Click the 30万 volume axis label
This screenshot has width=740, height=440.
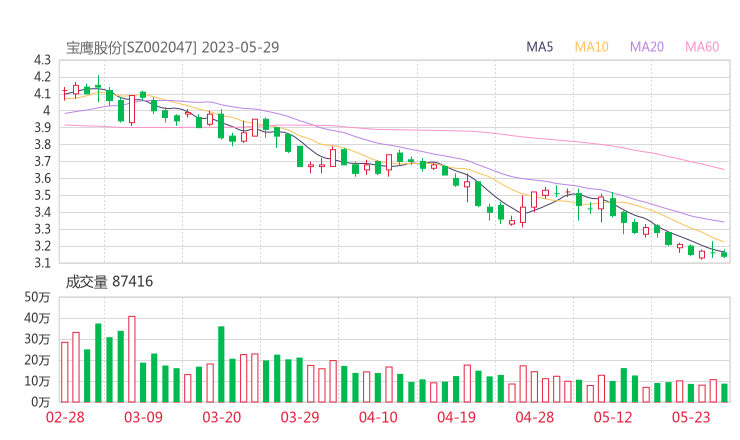[37, 339]
